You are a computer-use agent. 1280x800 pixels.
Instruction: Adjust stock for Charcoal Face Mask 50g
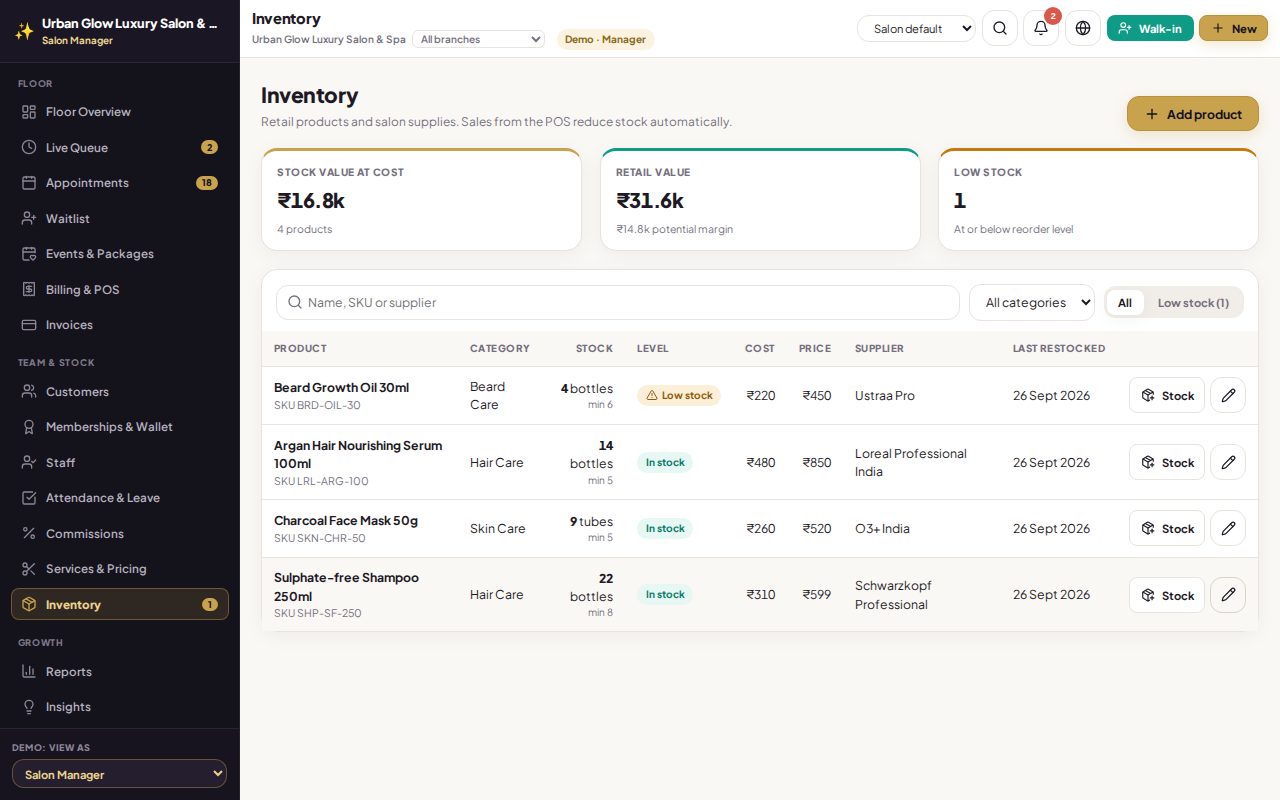(x=1167, y=528)
